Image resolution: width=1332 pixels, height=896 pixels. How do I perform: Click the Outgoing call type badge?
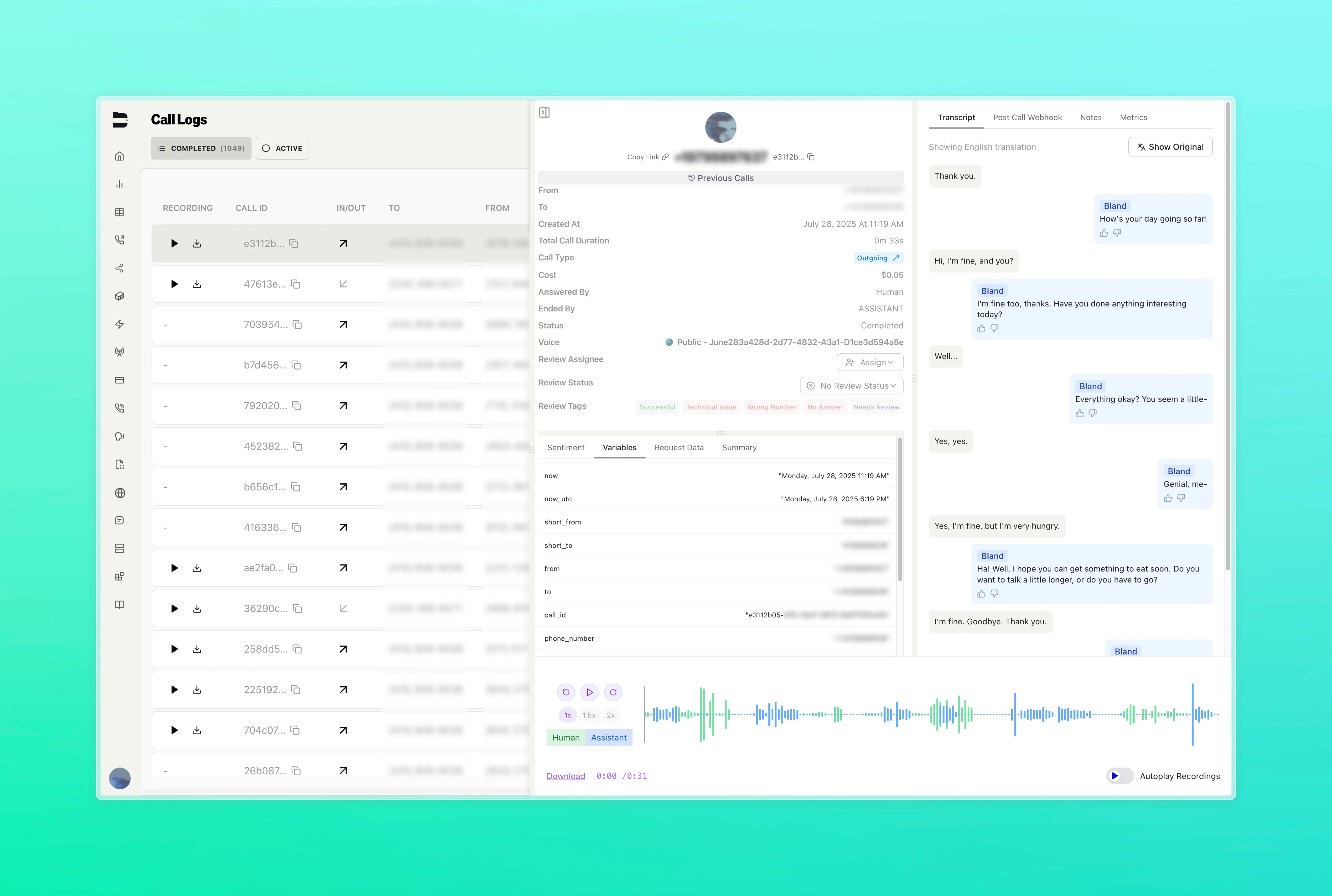tap(878, 258)
